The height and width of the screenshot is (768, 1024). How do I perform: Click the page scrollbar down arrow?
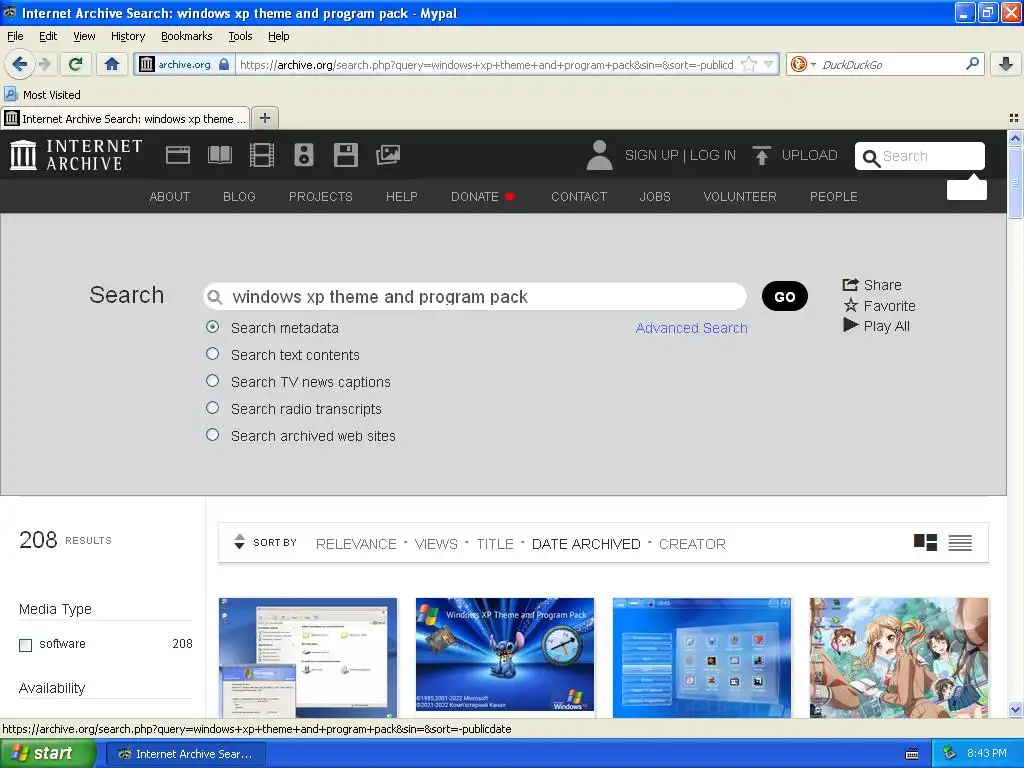click(1015, 709)
